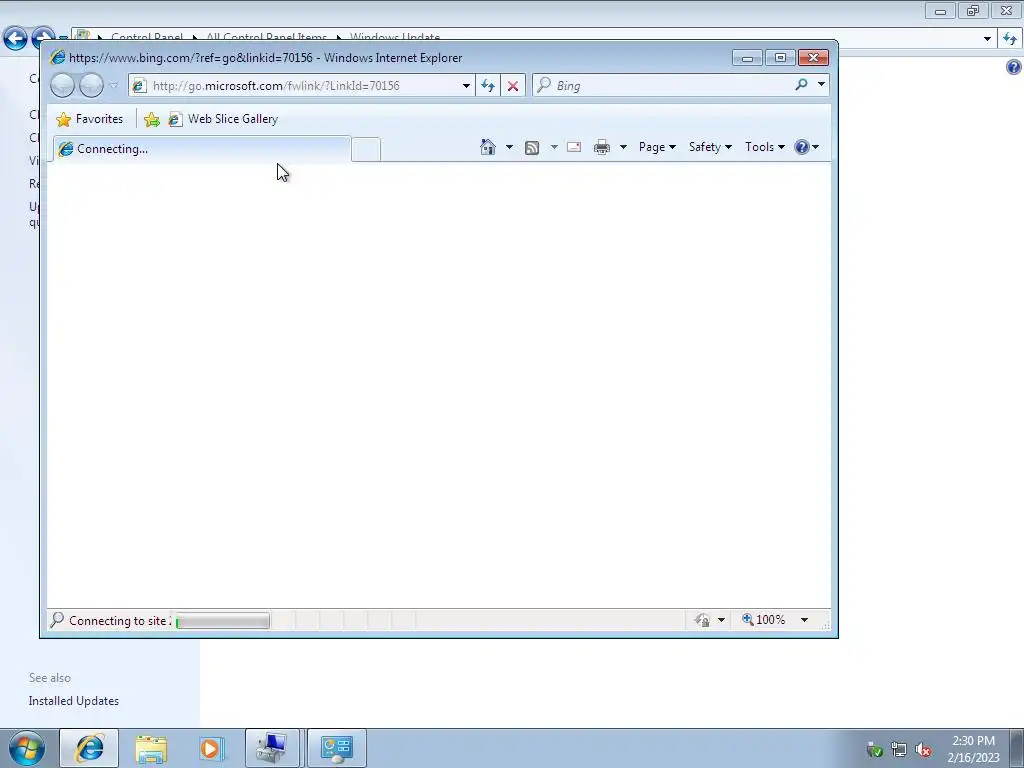Click the page loading progress bar
1024x768 pixels.
[223, 620]
